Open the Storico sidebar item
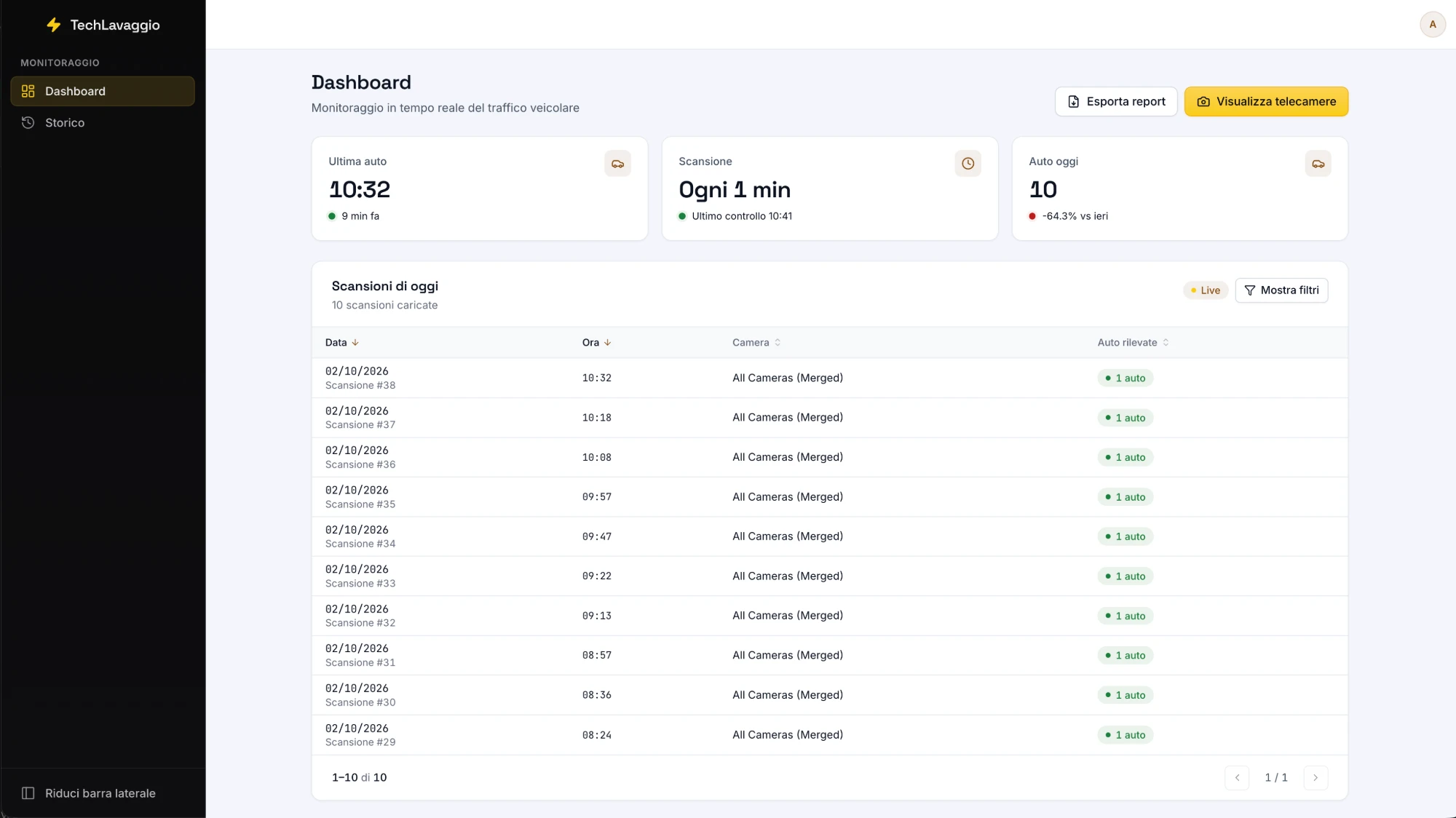This screenshot has width=1456, height=818. 103,122
